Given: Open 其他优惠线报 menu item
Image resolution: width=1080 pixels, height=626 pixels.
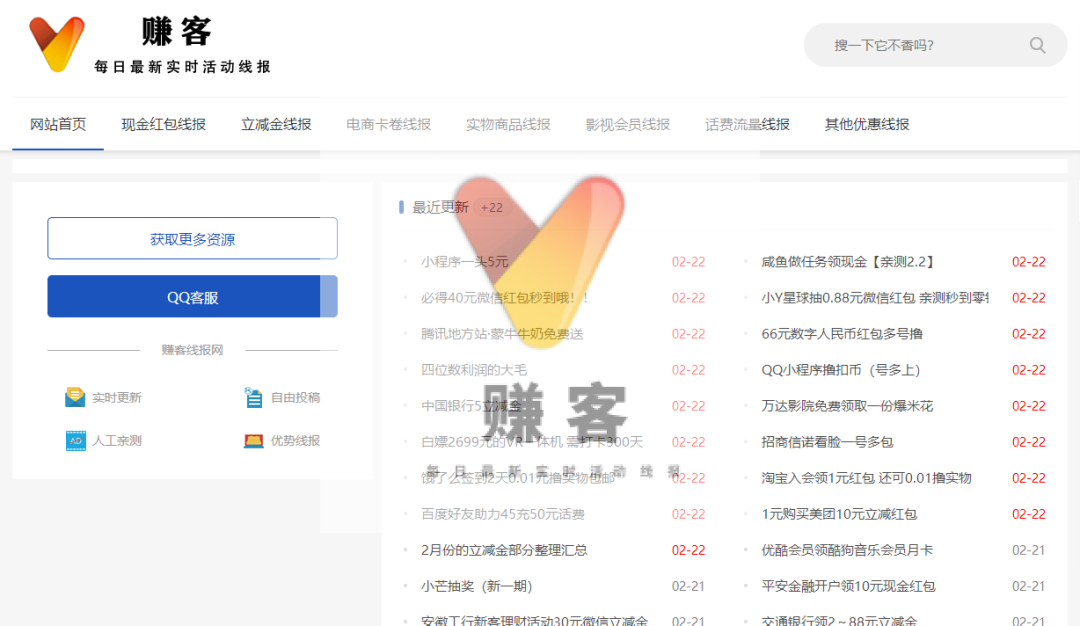Looking at the screenshot, I should (x=867, y=125).
